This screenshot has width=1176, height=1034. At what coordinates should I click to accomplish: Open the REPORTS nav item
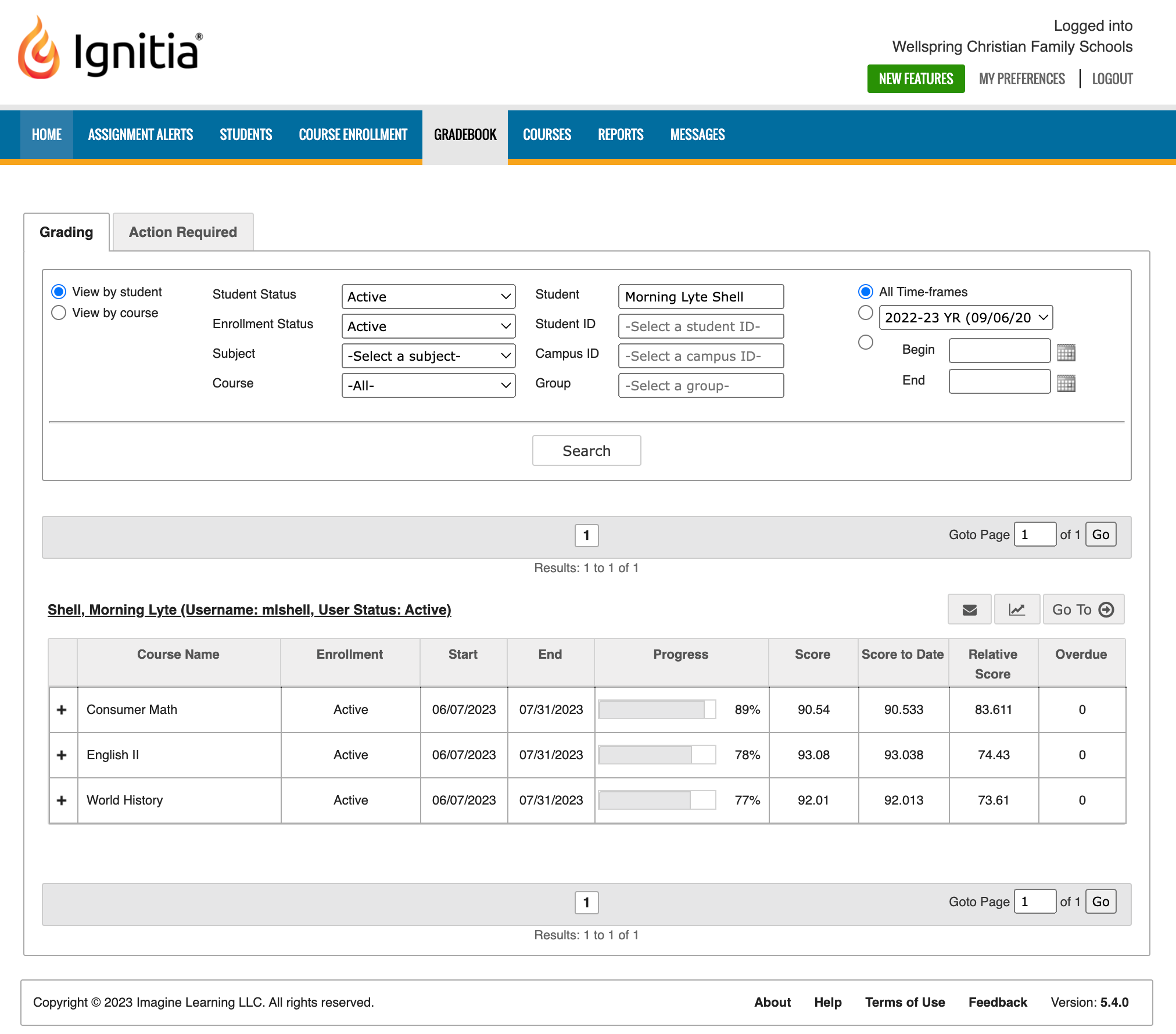pos(621,135)
